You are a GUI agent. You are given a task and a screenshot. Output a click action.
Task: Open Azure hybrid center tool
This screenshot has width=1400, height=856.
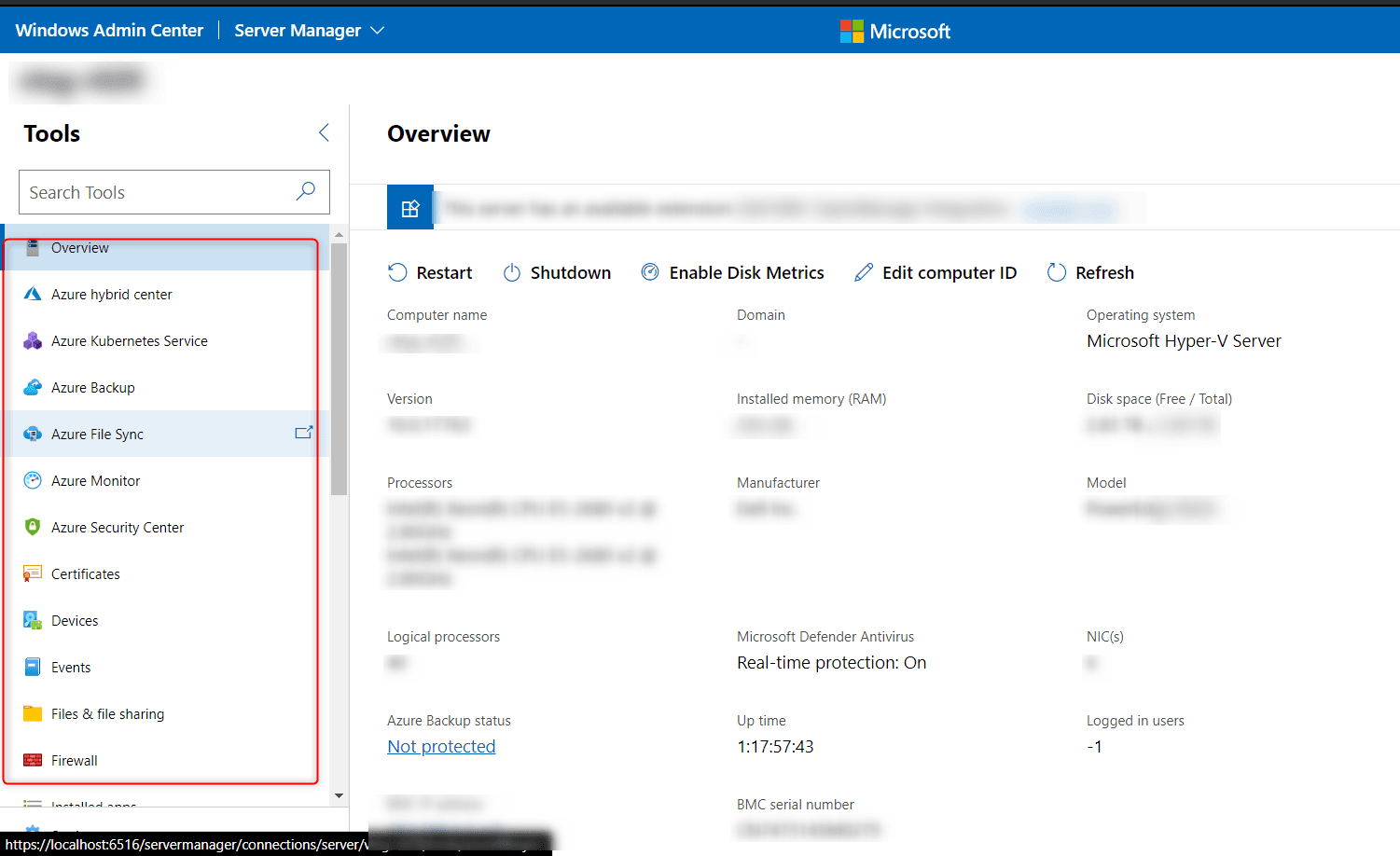[165, 295]
